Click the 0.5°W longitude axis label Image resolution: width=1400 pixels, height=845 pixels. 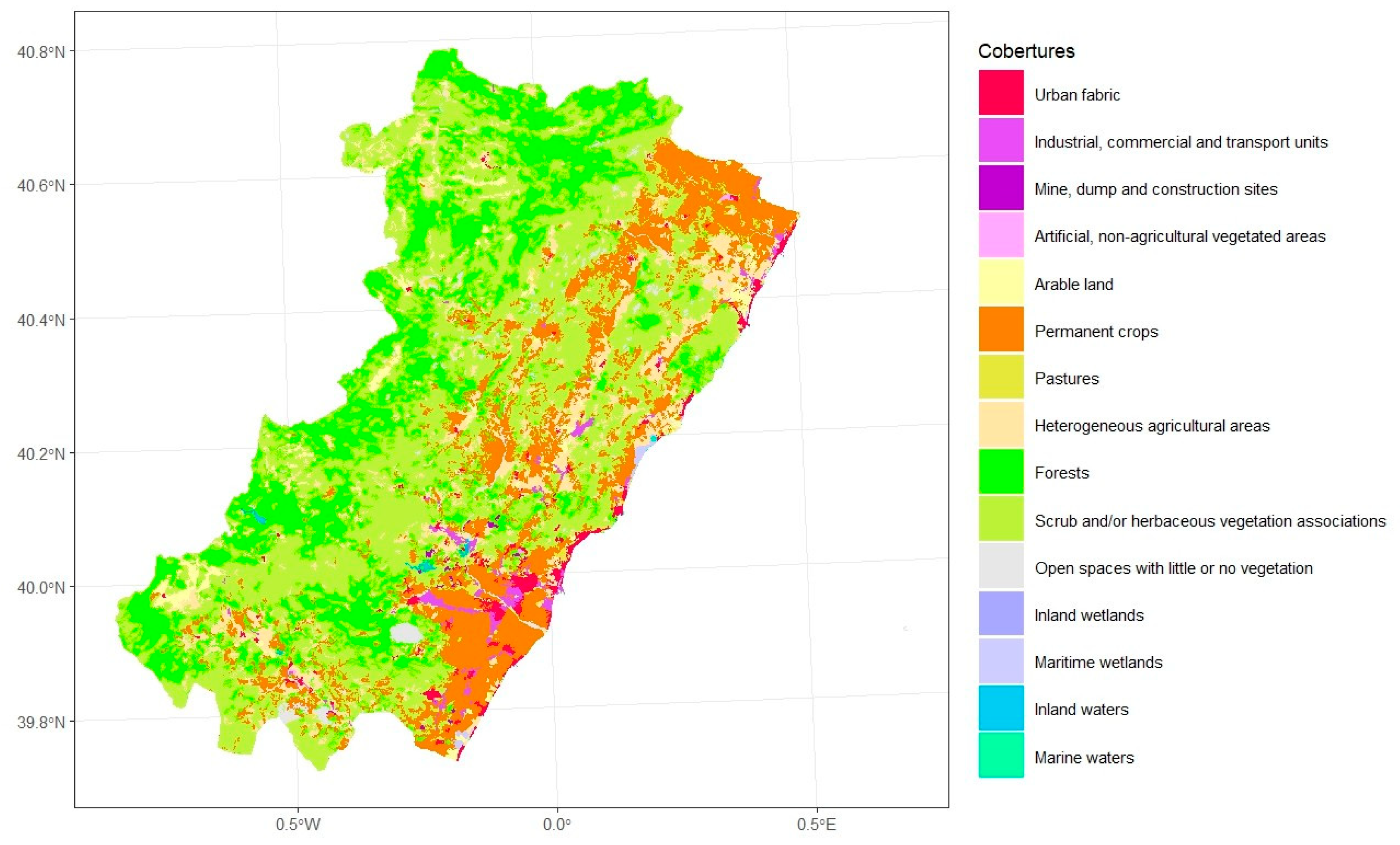pos(298,824)
